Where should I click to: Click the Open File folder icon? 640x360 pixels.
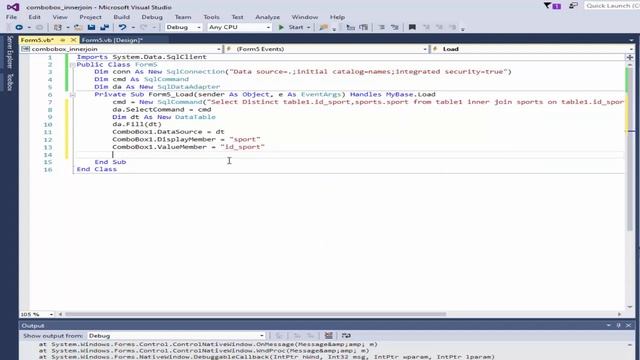pos(78,27)
